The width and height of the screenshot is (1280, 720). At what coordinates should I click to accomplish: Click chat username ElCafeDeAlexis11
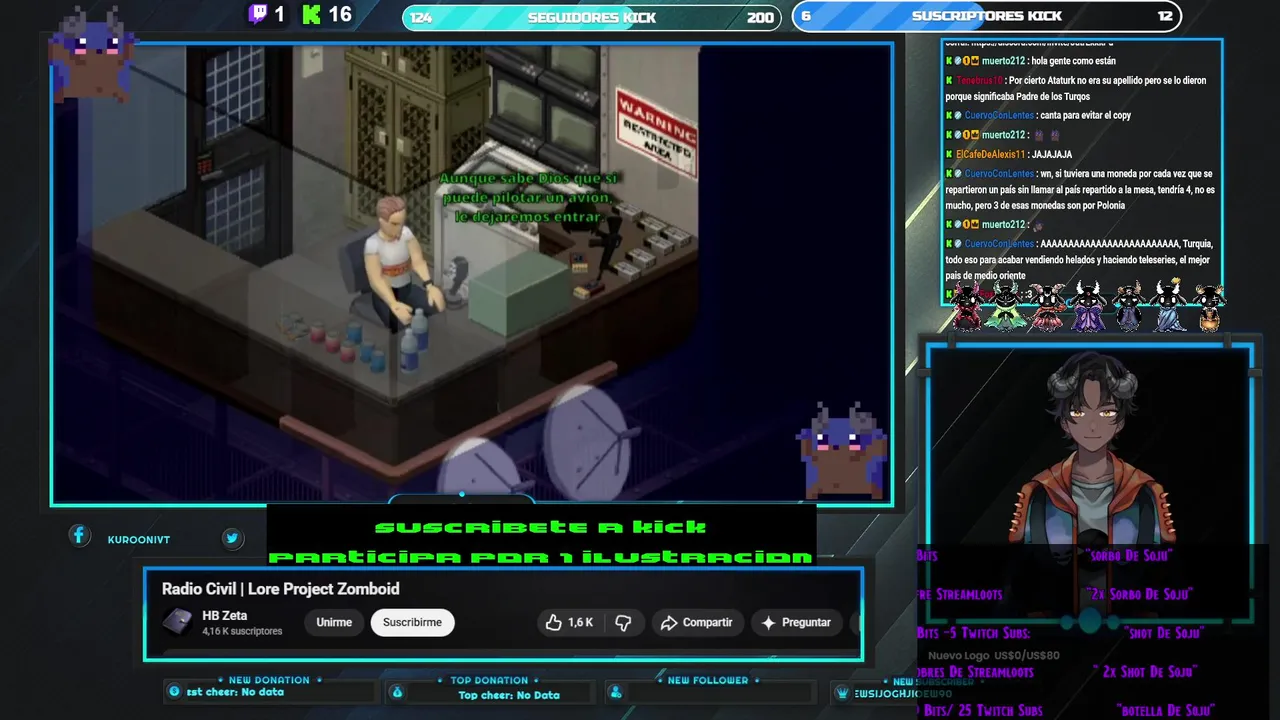click(990, 155)
